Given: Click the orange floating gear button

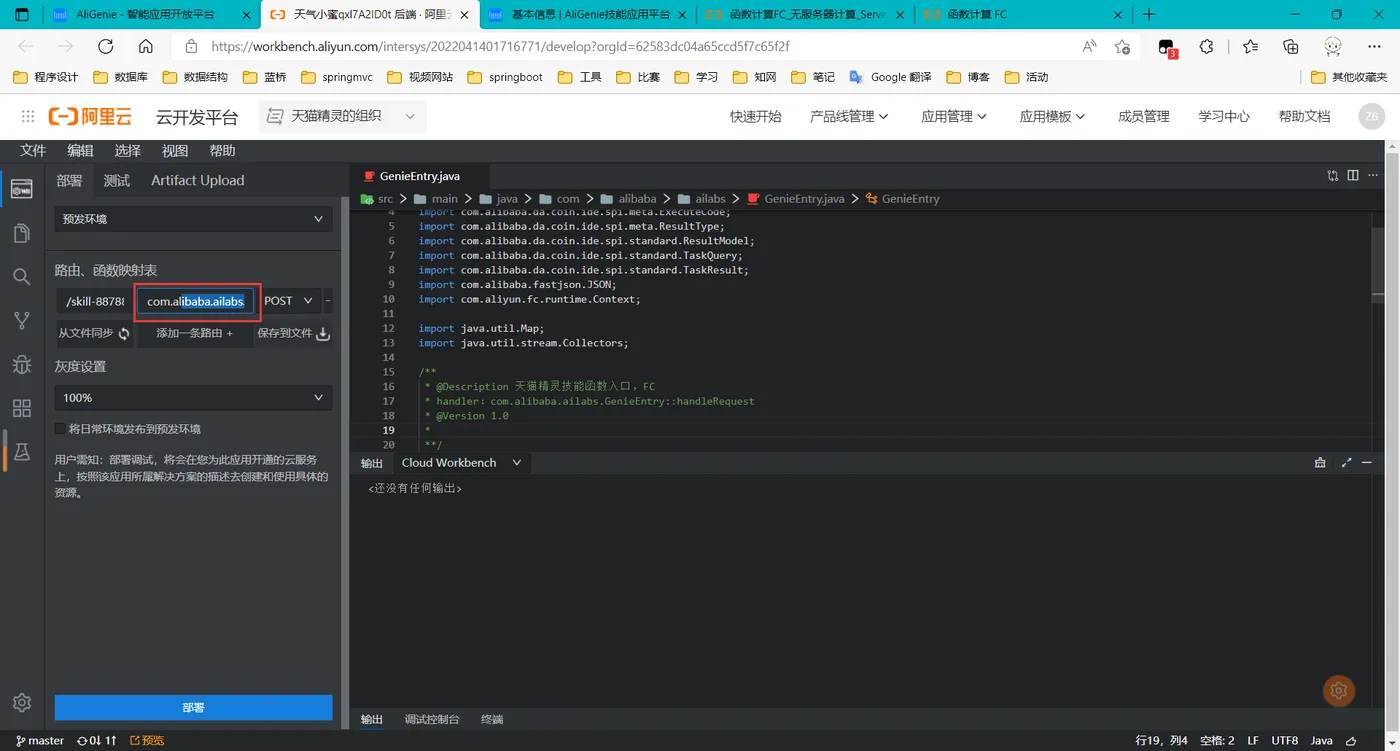Looking at the screenshot, I should click(1338, 690).
